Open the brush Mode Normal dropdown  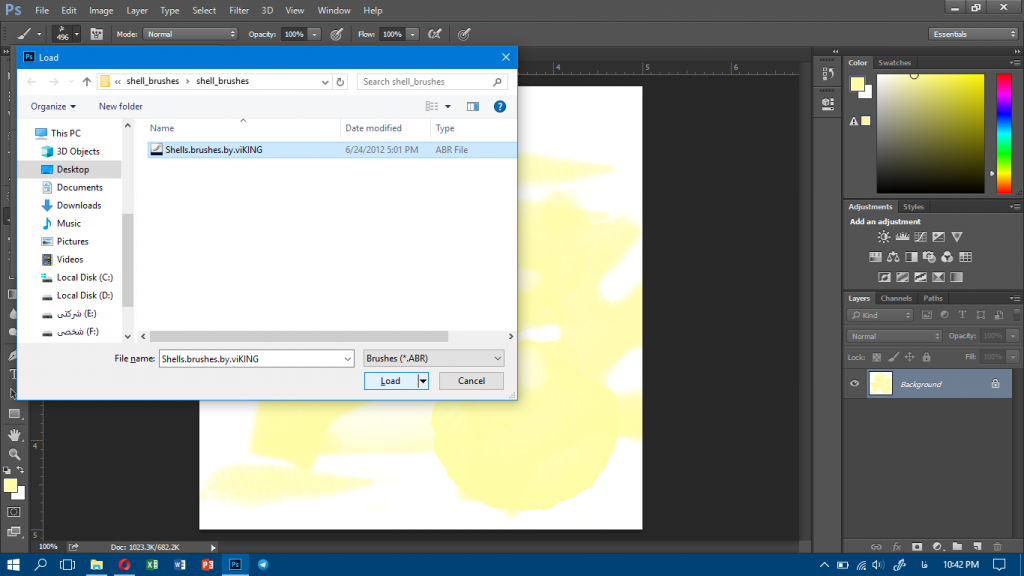[x=190, y=34]
